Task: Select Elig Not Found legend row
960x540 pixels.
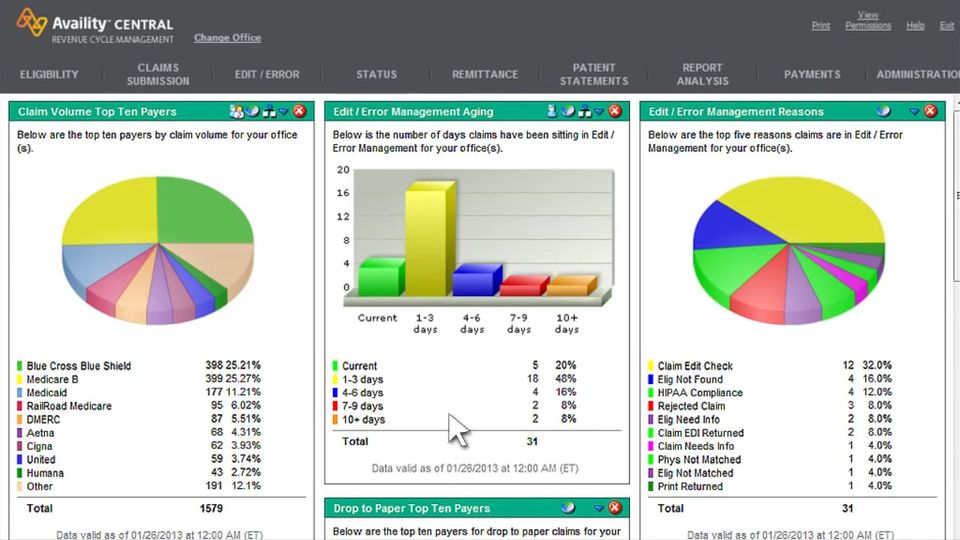Action: click(x=770, y=379)
